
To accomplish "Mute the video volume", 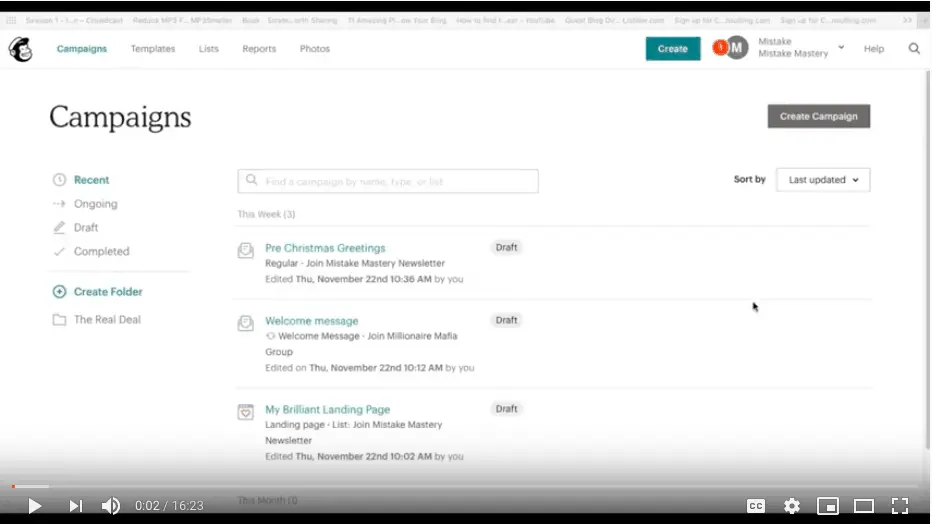I will click(111, 506).
